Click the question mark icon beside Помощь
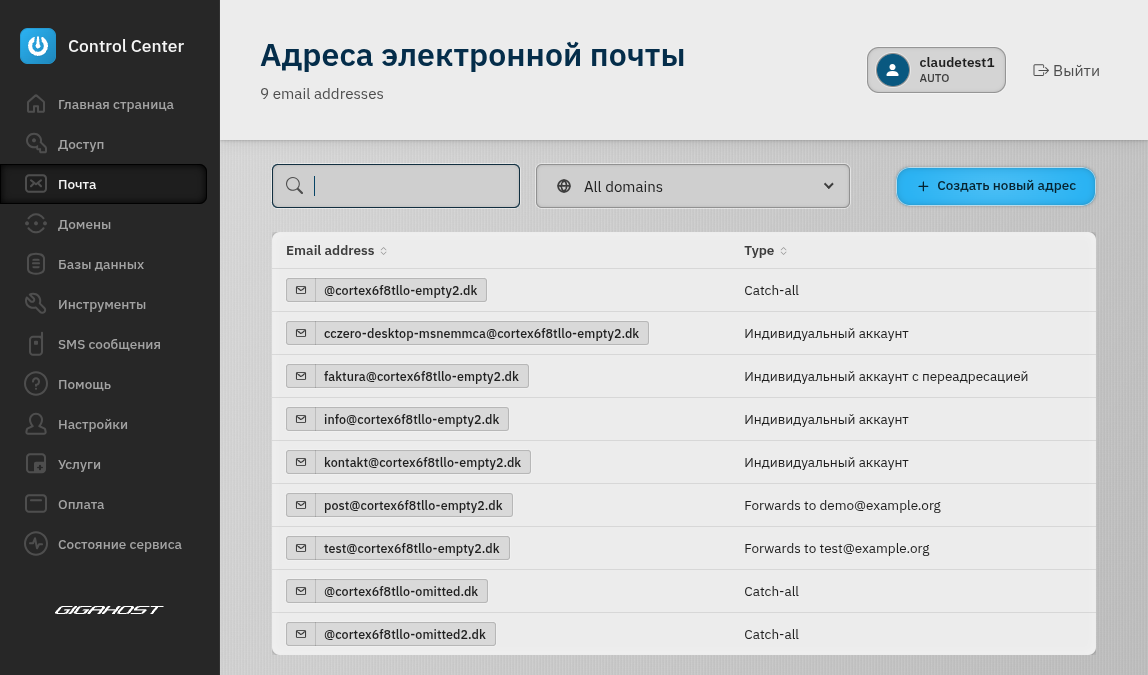 point(36,384)
